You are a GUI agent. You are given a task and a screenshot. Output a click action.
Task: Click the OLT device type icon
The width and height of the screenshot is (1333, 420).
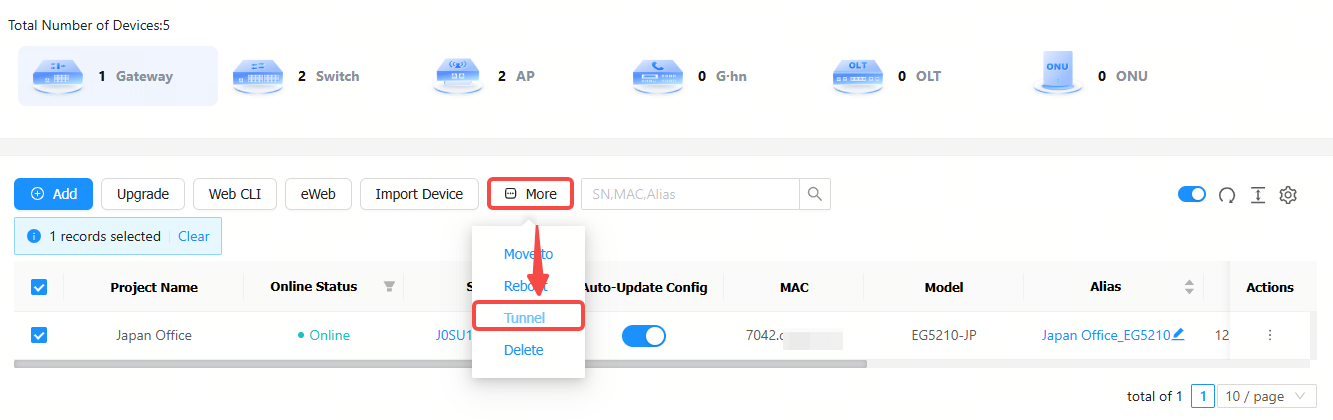click(x=859, y=76)
